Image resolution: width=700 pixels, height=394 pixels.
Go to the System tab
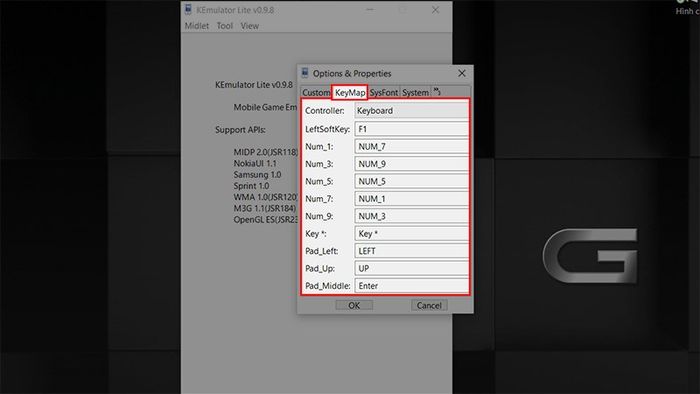tap(415, 92)
